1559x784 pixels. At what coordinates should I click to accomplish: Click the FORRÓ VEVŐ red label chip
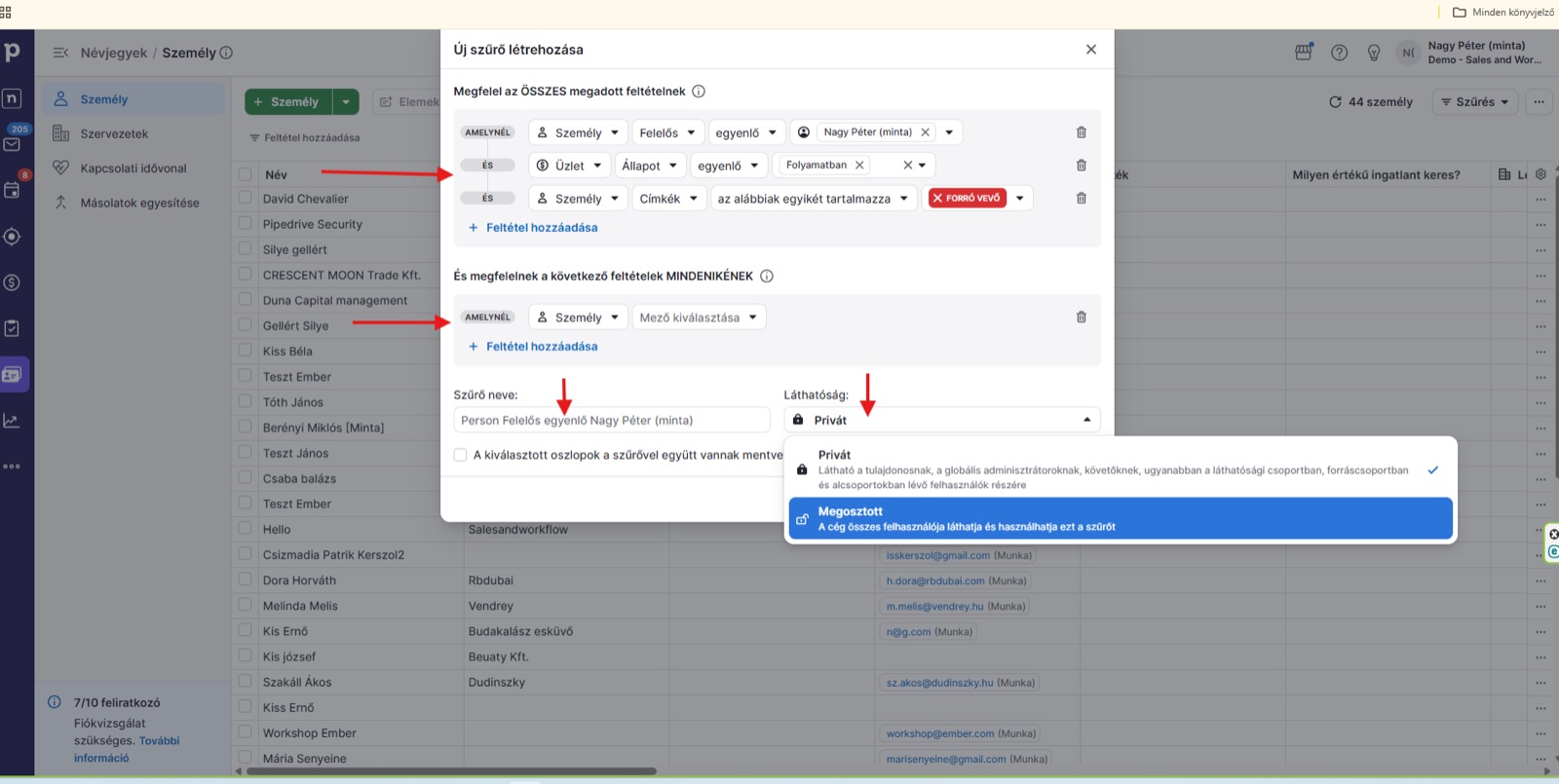[x=968, y=198]
